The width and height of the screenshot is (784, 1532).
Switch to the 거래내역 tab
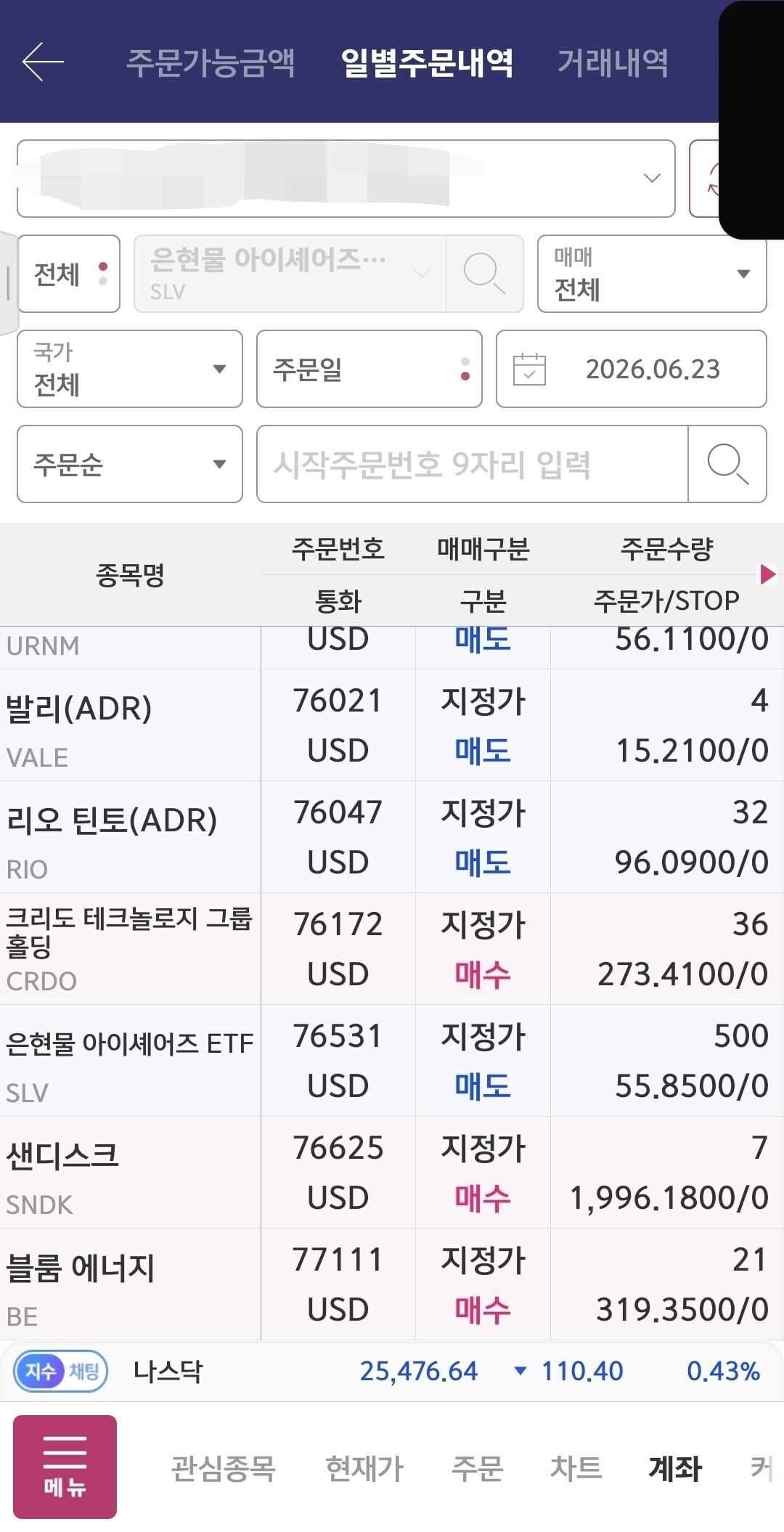pos(613,62)
